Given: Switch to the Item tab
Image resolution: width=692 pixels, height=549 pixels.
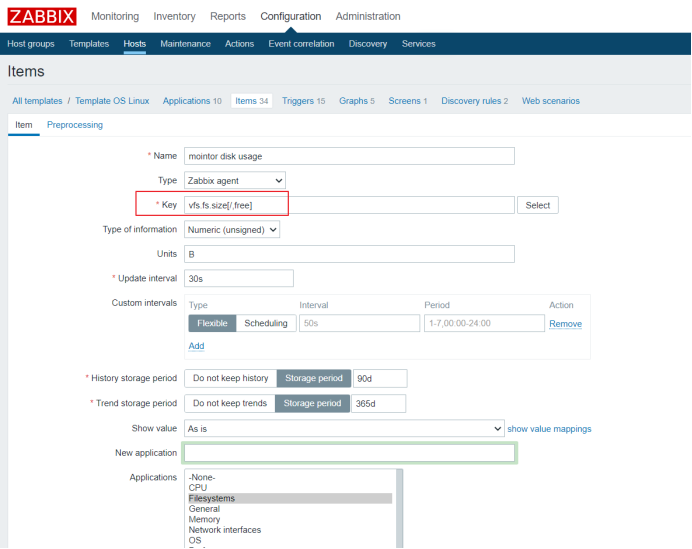Looking at the screenshot, I should [x=24, y=125].
